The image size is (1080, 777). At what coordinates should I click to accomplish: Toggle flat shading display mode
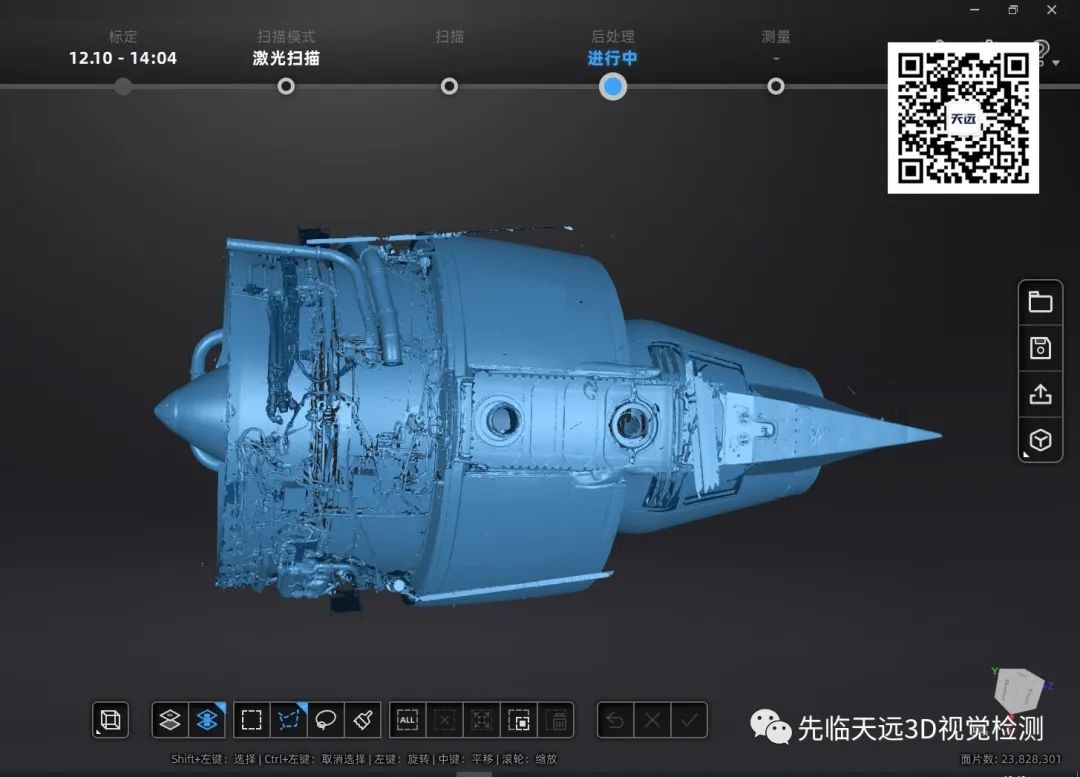pyautogui.click(x=170, y=720)
